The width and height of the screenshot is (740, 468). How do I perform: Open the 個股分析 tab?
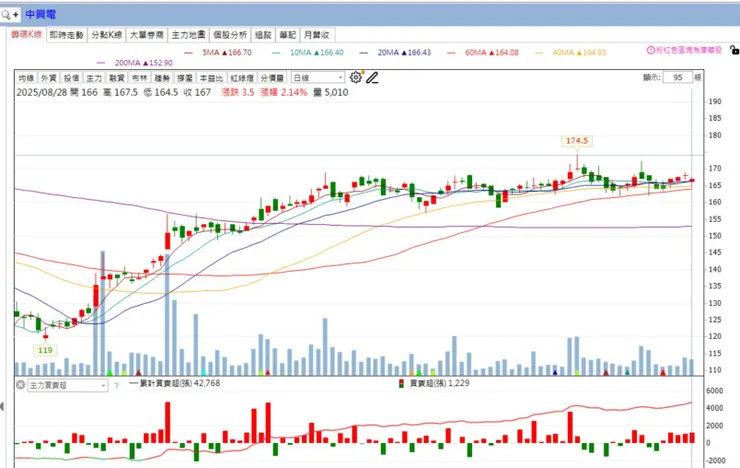pos(230,35)
